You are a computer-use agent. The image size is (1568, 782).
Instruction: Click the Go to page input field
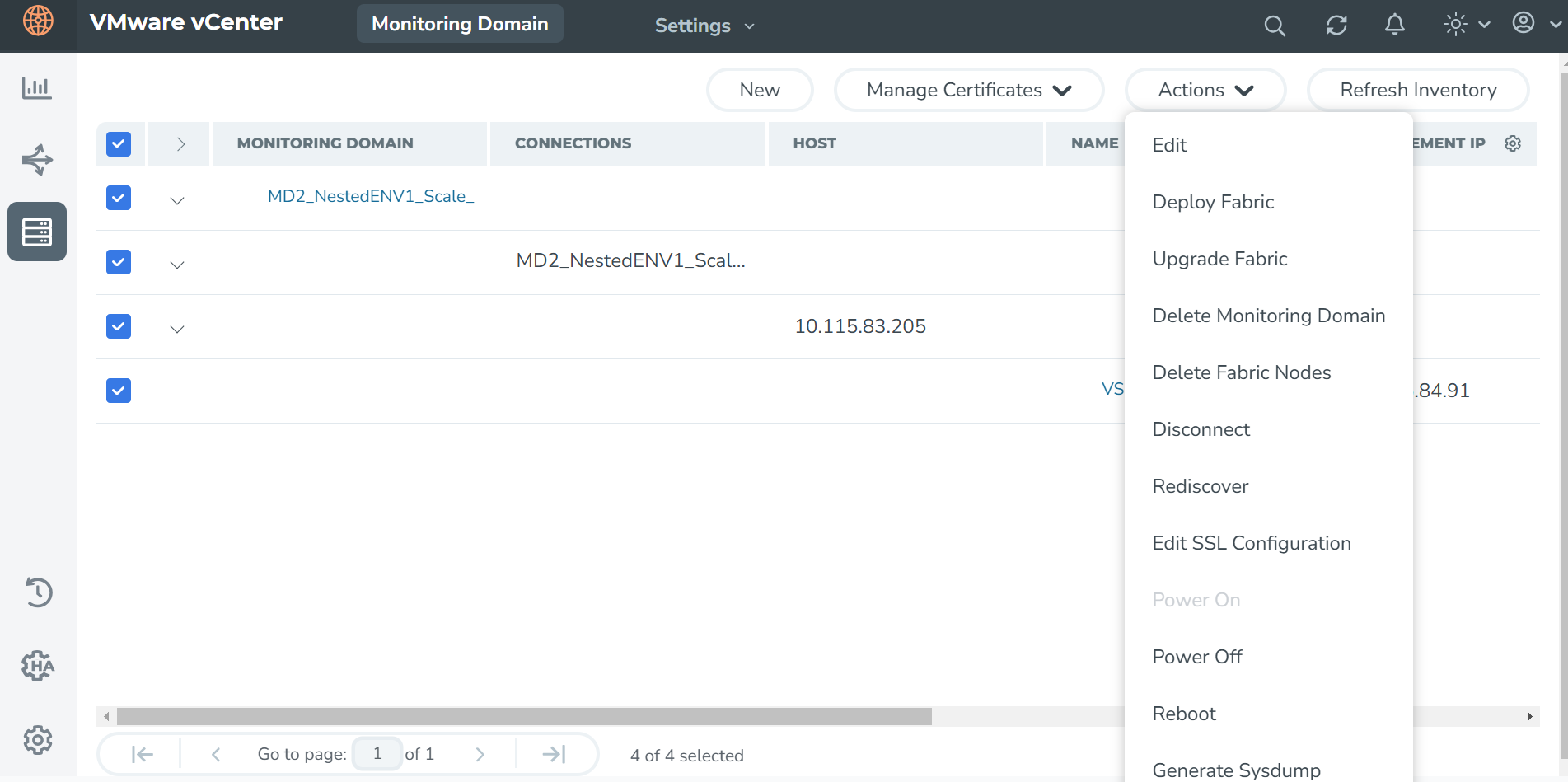(377, 754)
